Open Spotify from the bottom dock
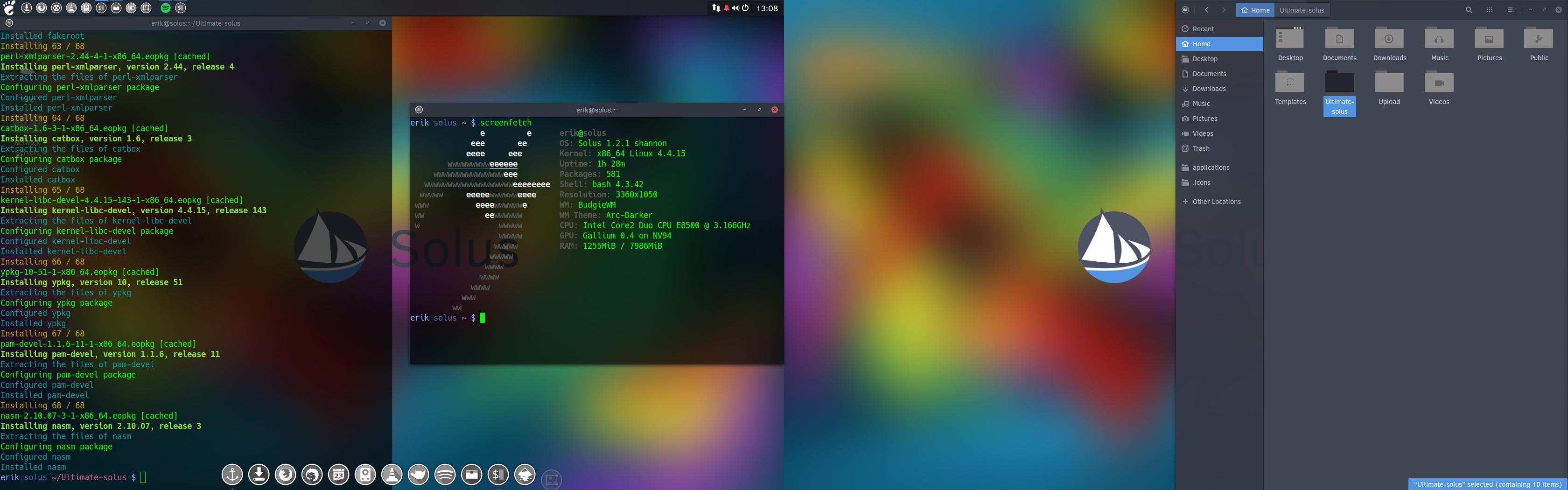This screenshot has width=1568, height=490. tap(445, 474)
